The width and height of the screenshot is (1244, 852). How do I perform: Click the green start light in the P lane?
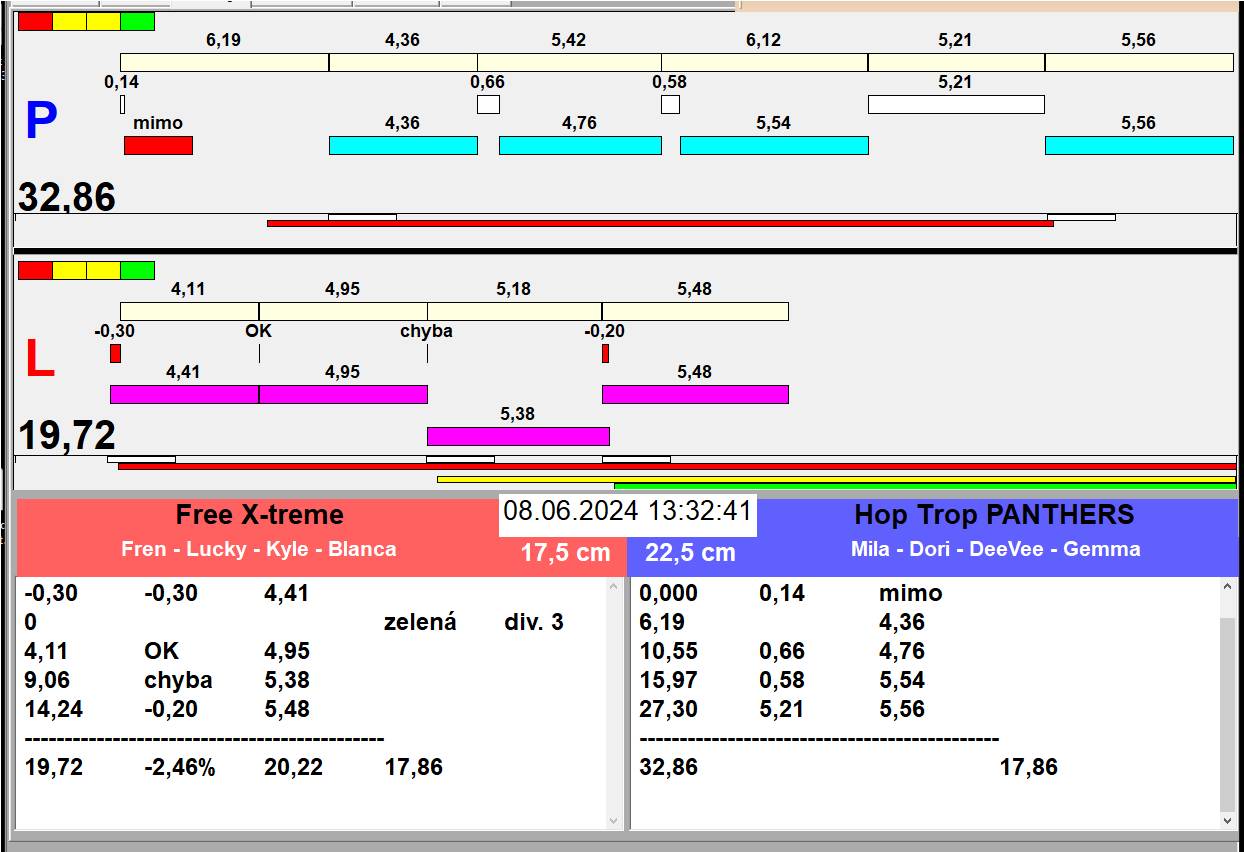coord(137,21)
